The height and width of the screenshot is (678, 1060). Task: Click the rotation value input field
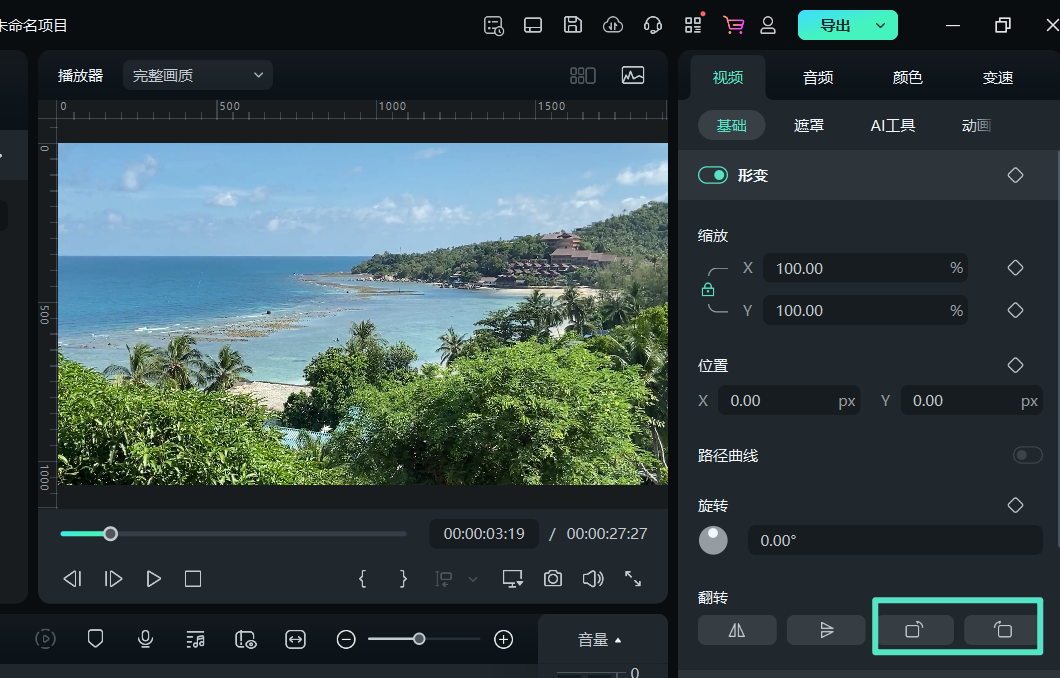[894, 540]
